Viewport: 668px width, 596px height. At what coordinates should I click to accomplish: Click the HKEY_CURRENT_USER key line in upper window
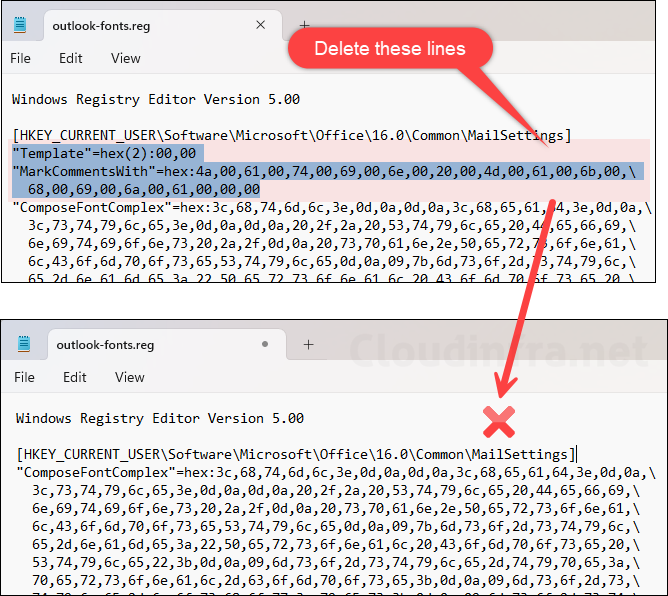(291, 135)
